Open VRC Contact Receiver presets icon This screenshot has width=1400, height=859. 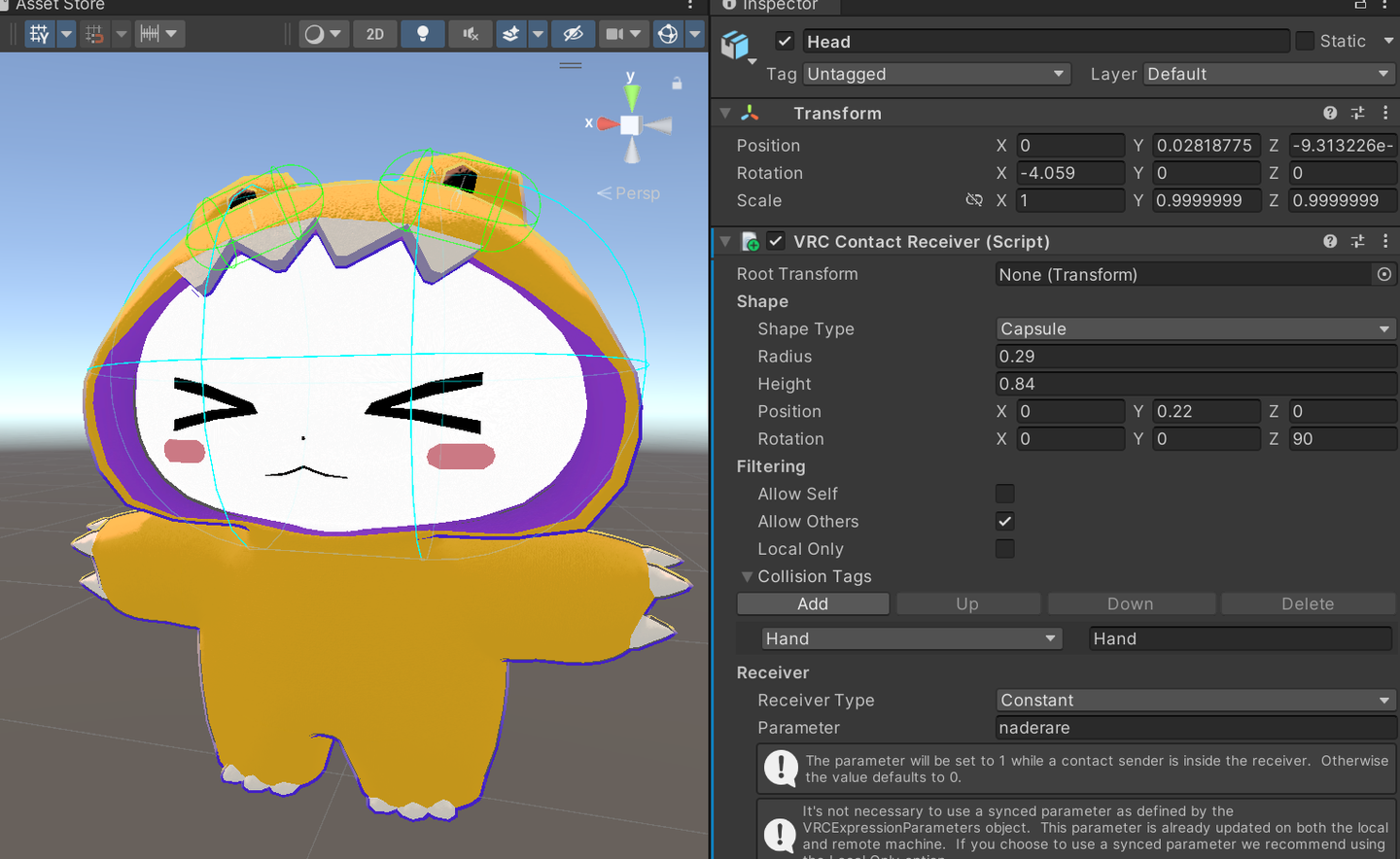coord(1358,241)
